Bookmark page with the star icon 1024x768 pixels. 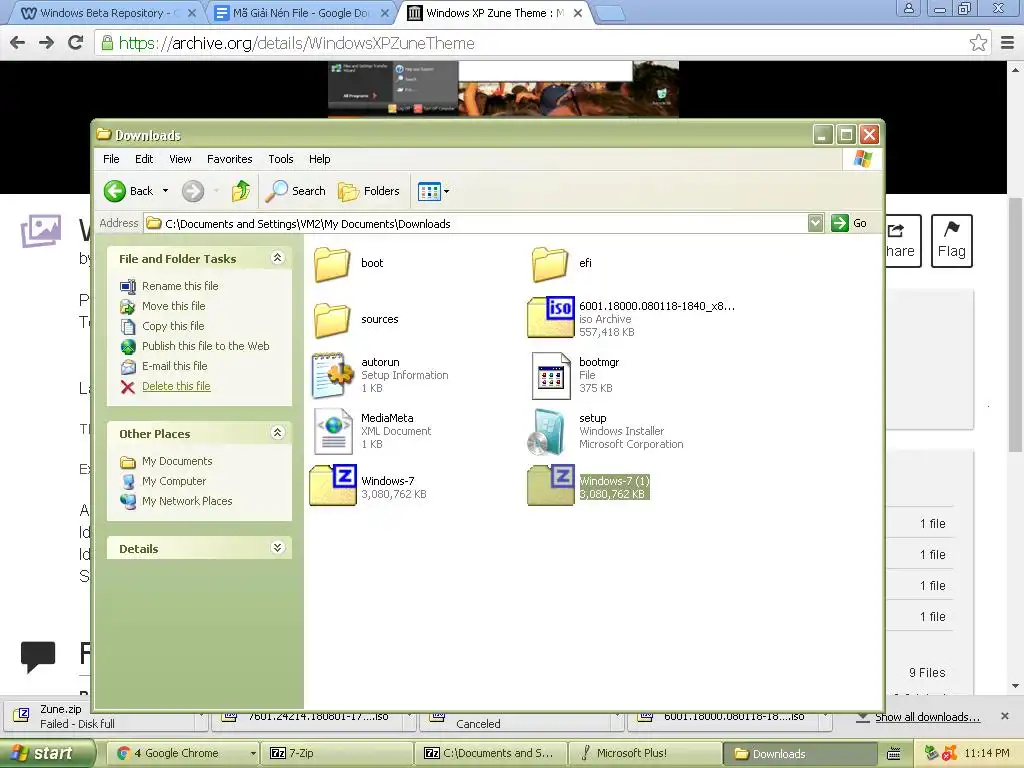pyautogui.click(x=978, y=43)
